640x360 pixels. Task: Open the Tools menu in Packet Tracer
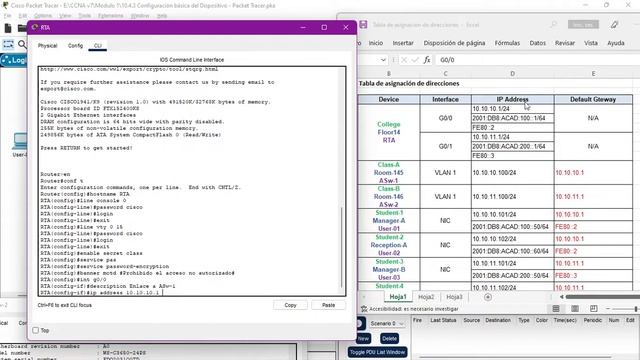tap(84, 16)
